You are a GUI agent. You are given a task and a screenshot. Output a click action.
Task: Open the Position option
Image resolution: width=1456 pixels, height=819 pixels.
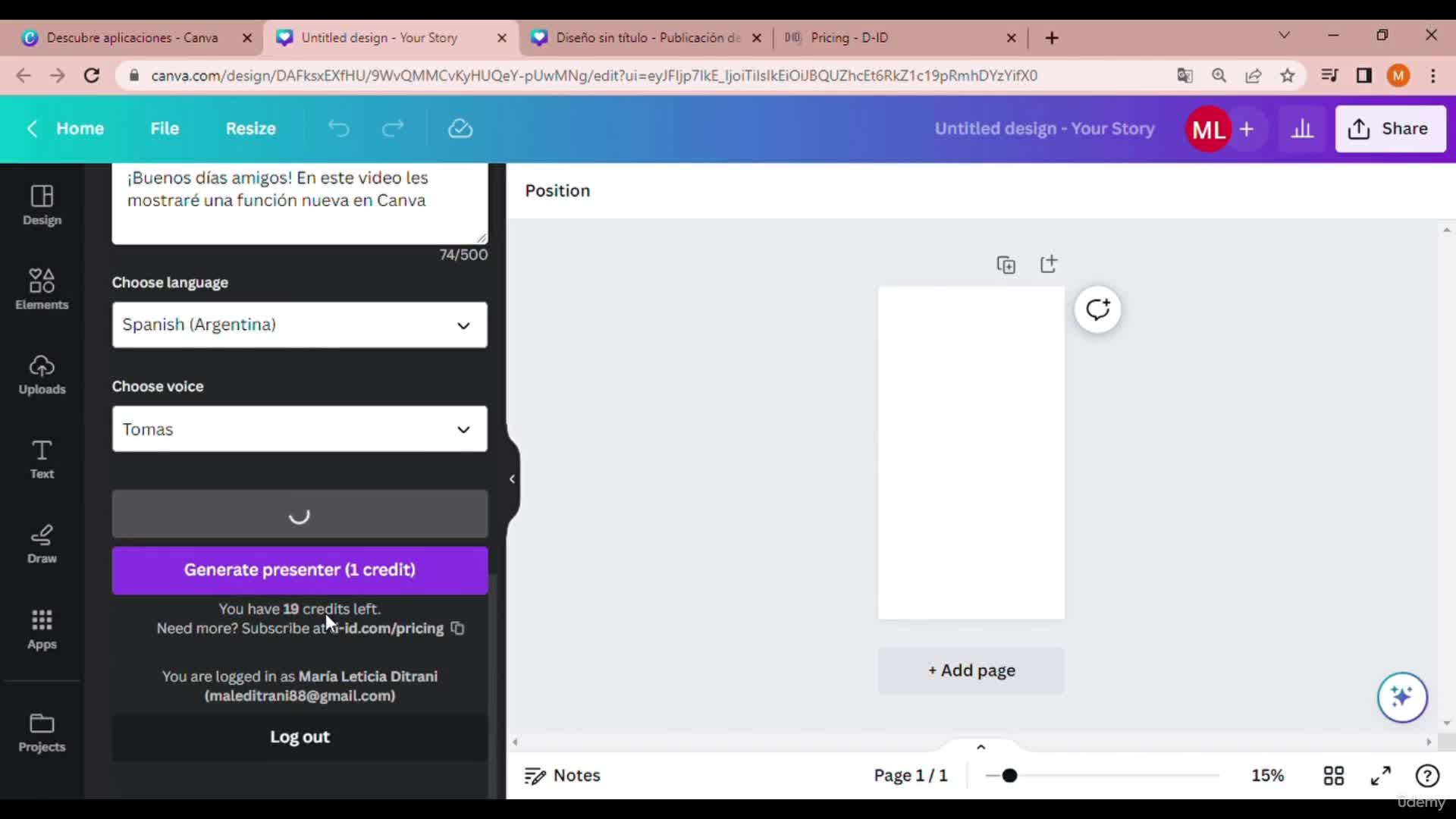pyautogui.click(x=557, y=190)
